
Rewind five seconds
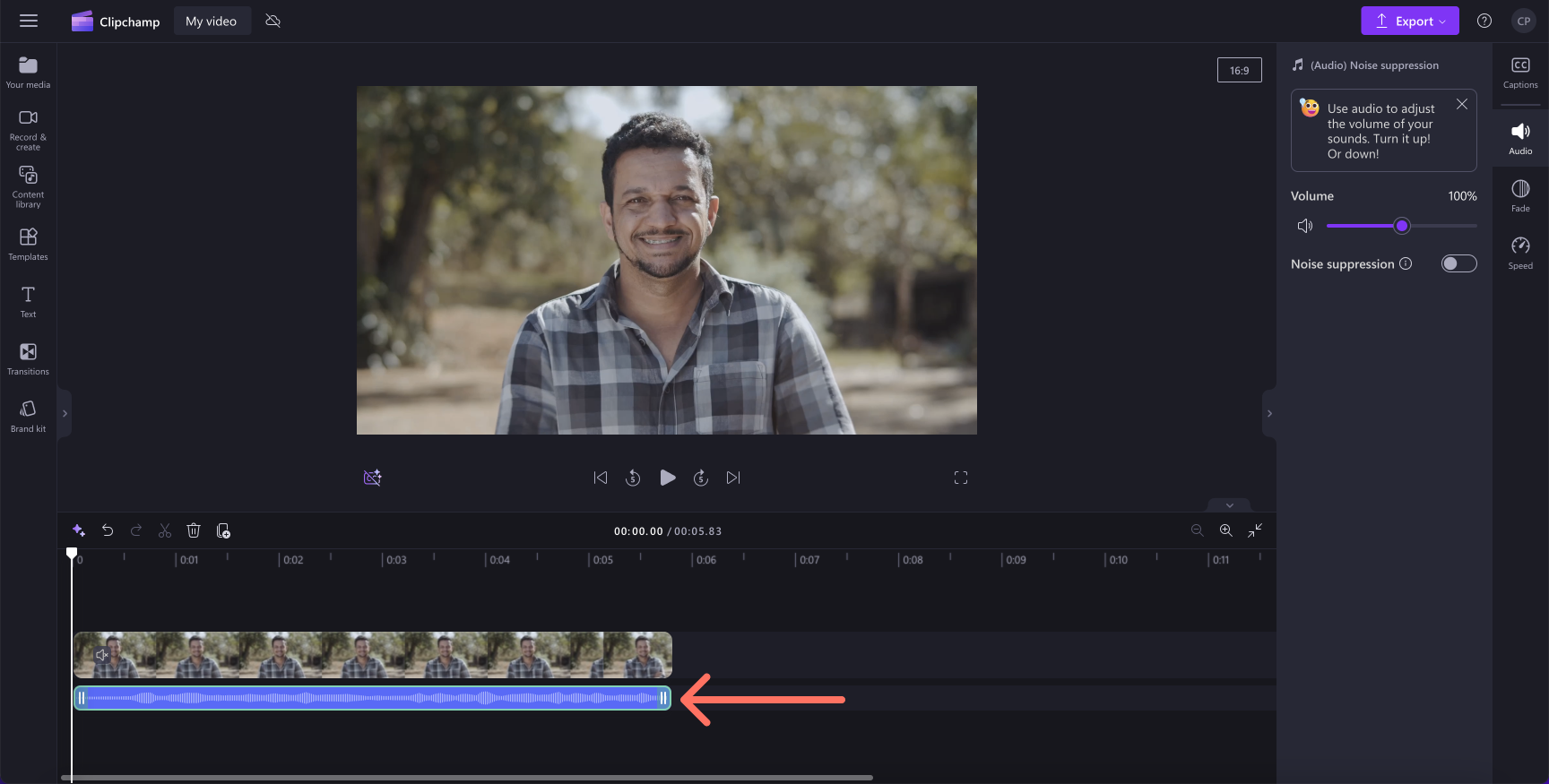[633, 478]
